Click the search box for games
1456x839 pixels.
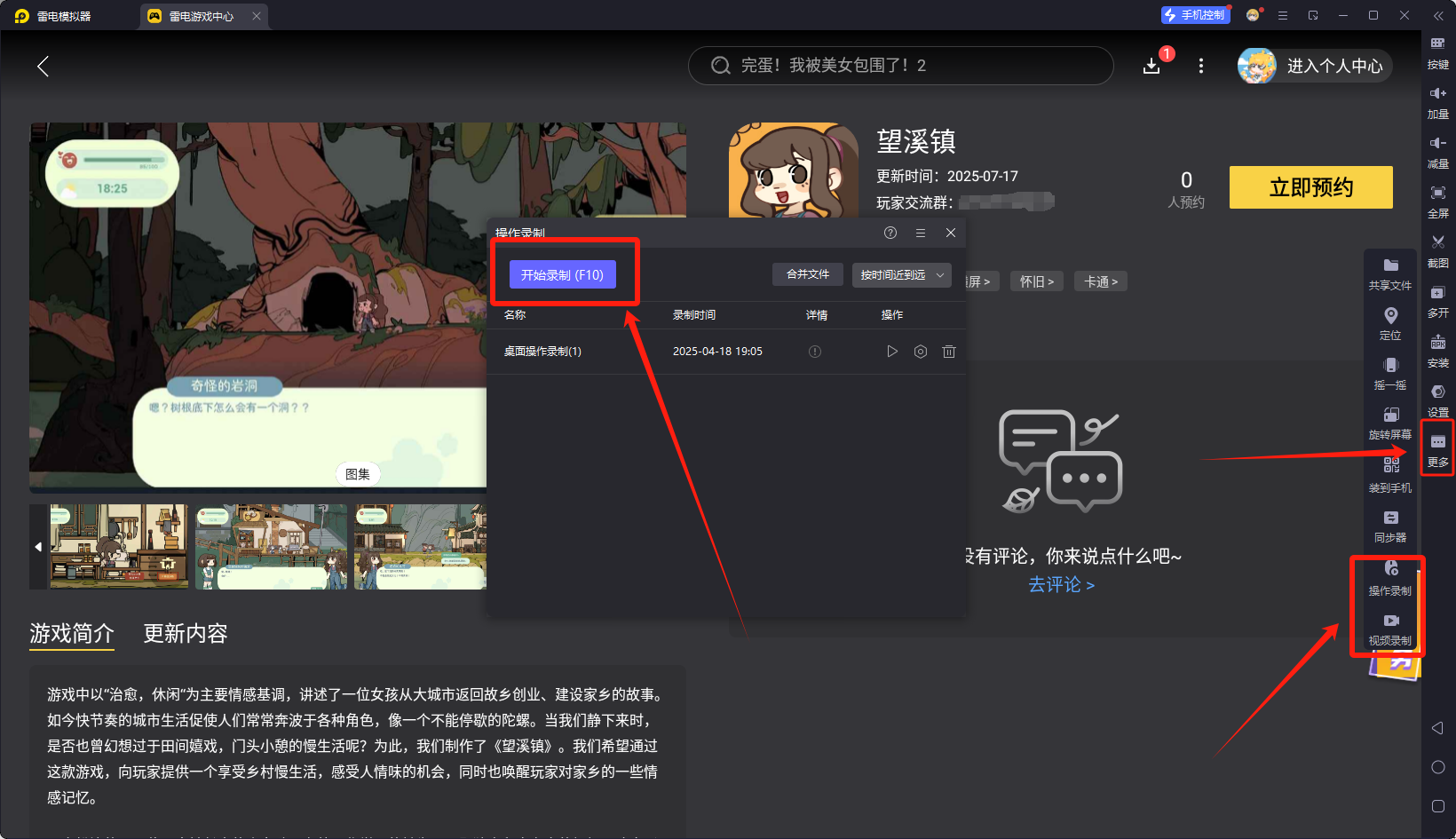coord(900,66)
